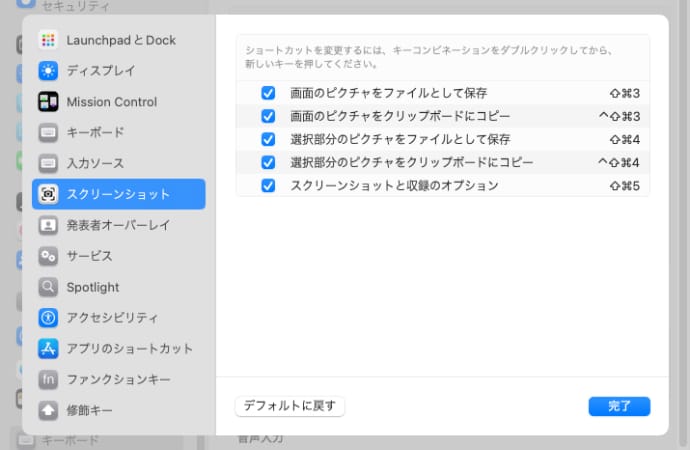Image resolution: width=690 pixels, height=450 pixels.
Task: Toggle 画面のピクチャをクリップボードにコピー checkbox
Action: coord(268,116)
